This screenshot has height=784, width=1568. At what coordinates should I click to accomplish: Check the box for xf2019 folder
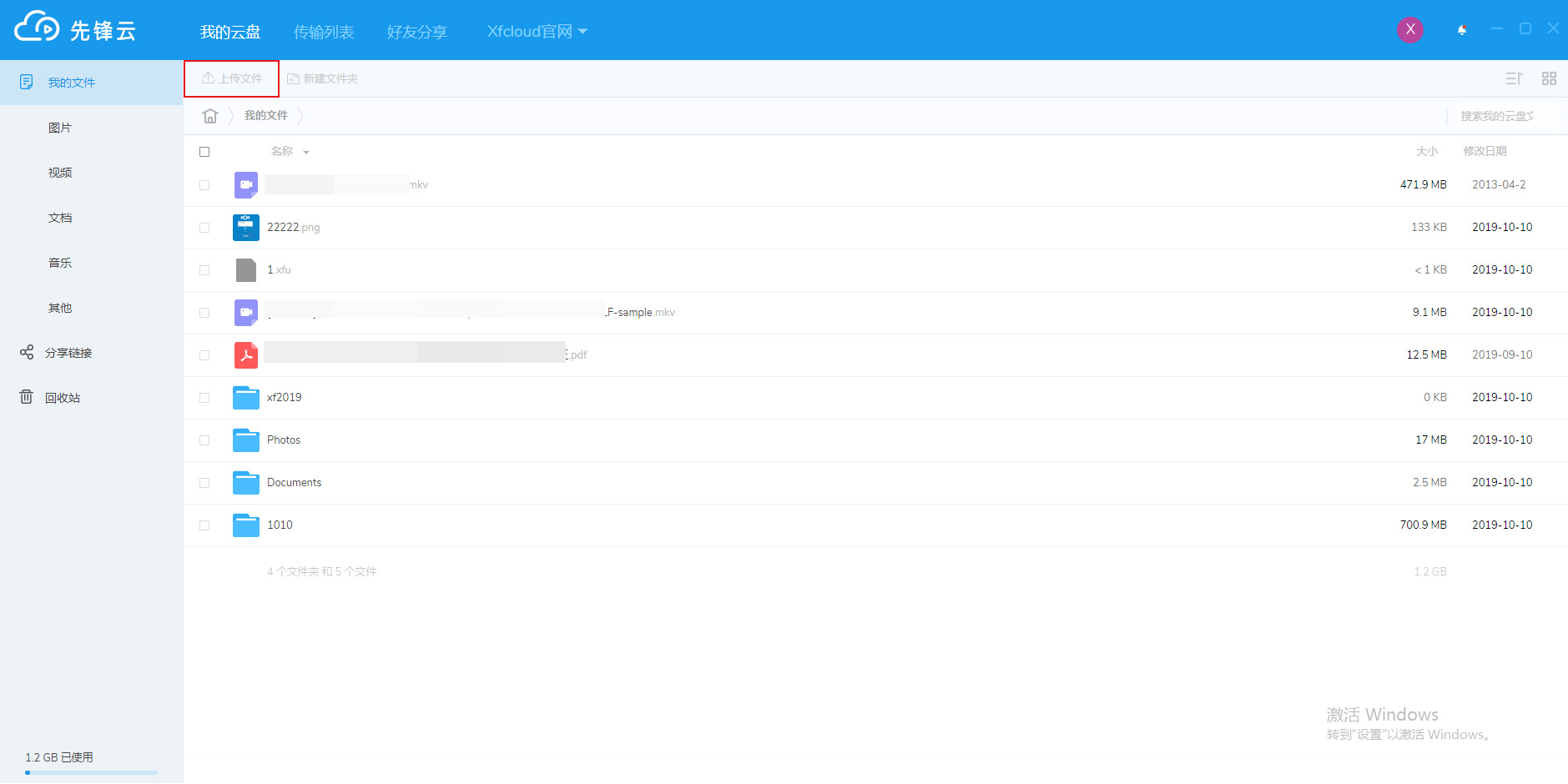click(204, 398)
